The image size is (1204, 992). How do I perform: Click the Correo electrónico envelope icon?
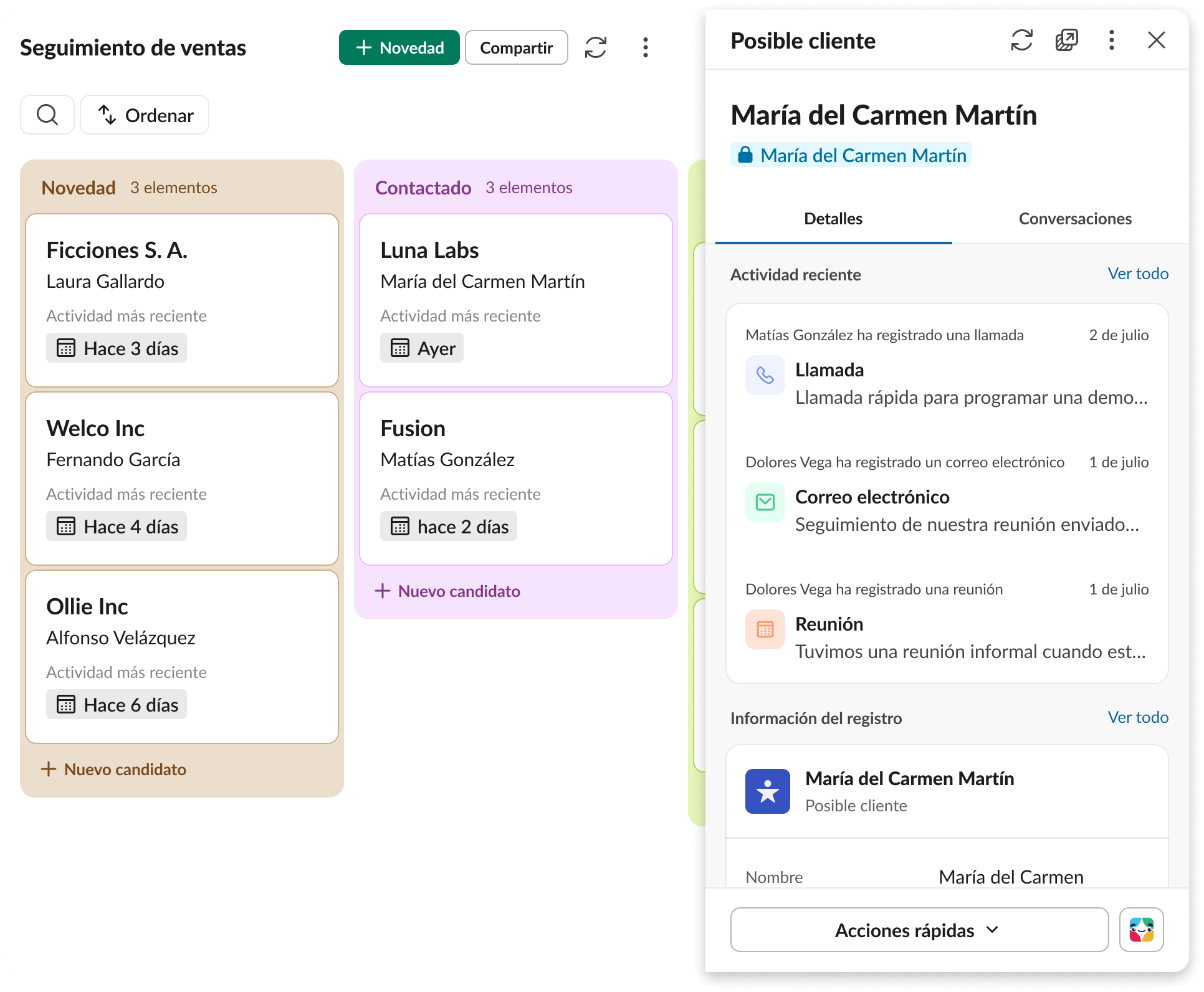point(765,502)
